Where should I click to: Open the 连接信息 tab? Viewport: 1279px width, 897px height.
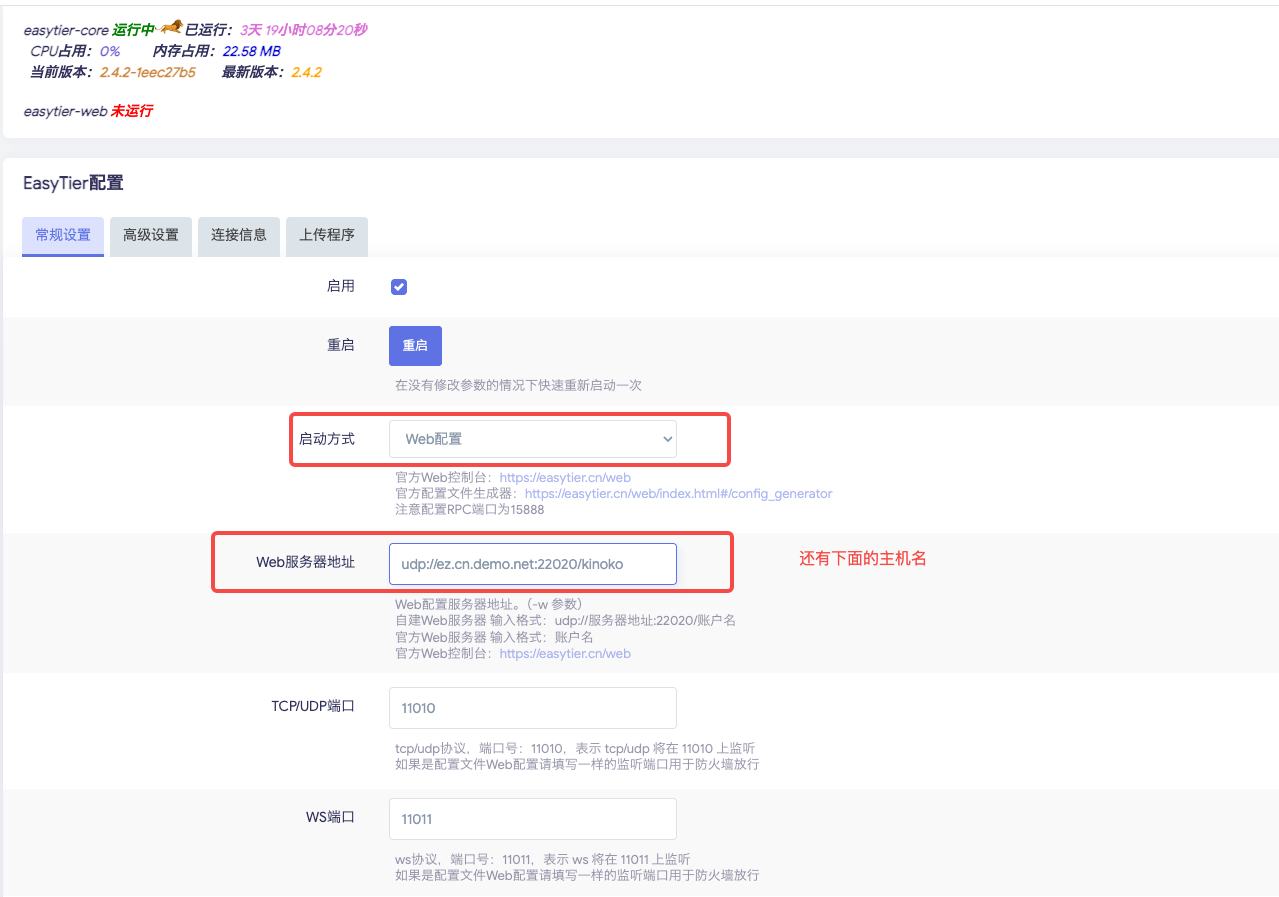coord(239,236)
